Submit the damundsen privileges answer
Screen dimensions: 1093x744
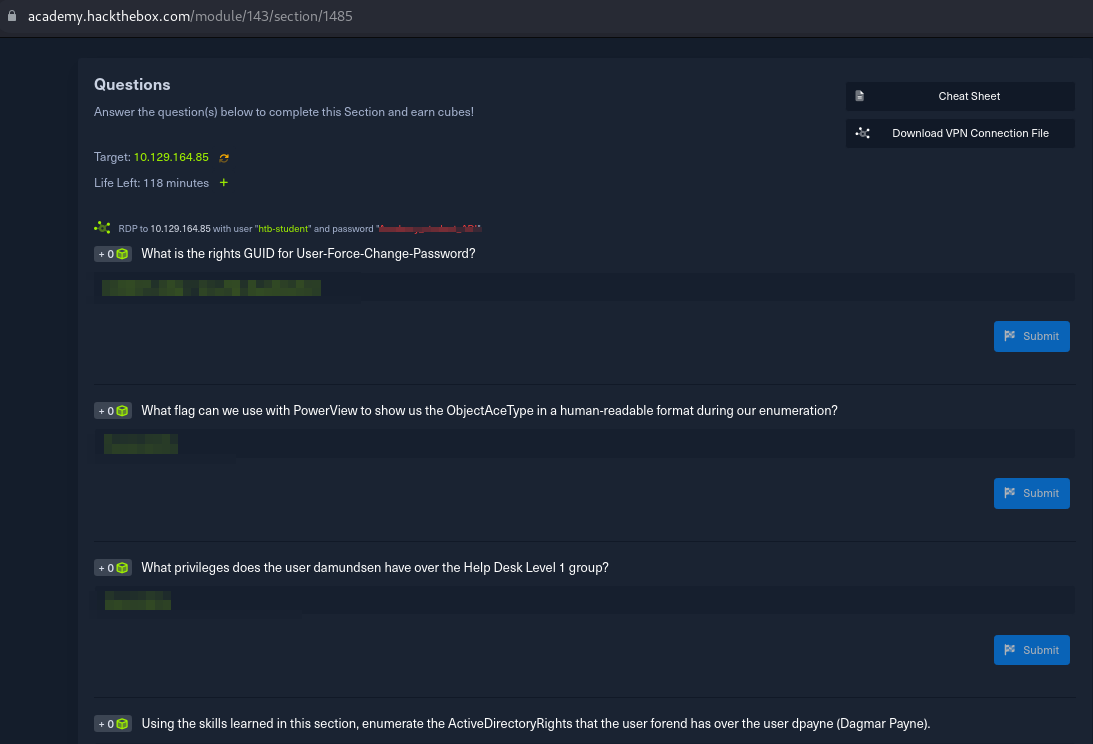pyautogui.click(x=1031, y=650)
